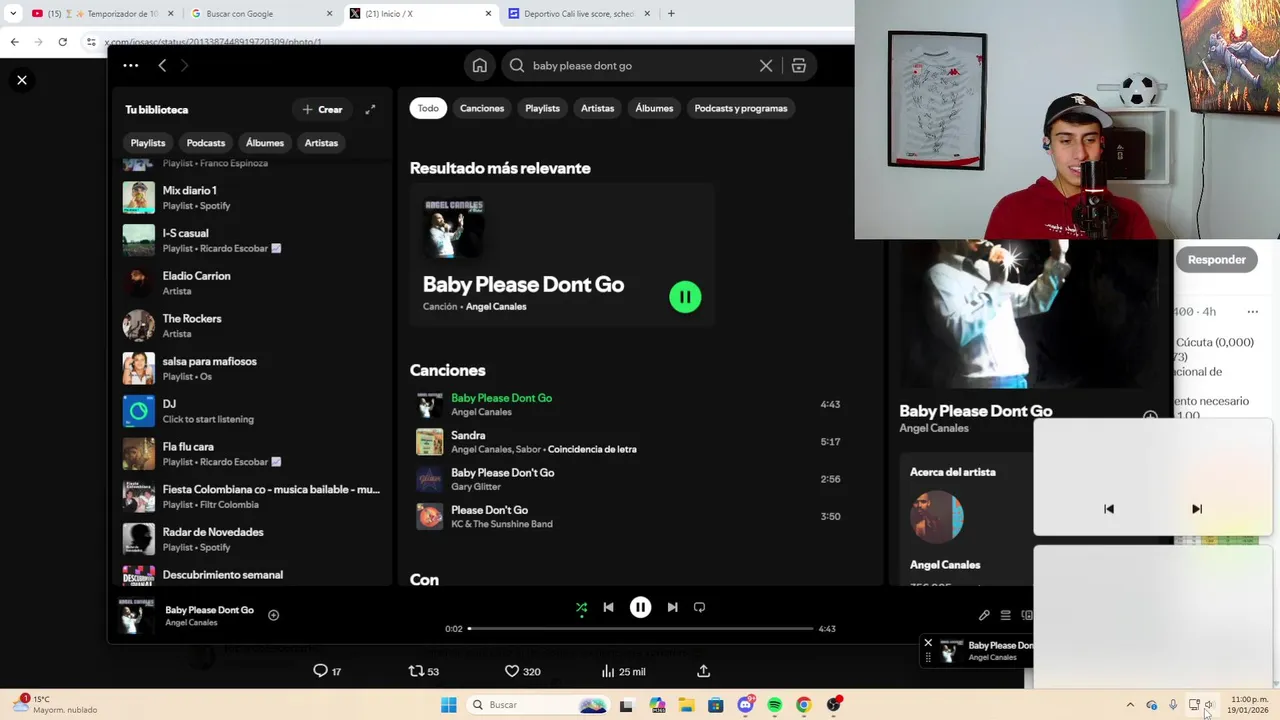Image resolution: width=1280 pixels, height=720 pixels.
Task: Open The Rockers artist entry
Action: (252, 326)
